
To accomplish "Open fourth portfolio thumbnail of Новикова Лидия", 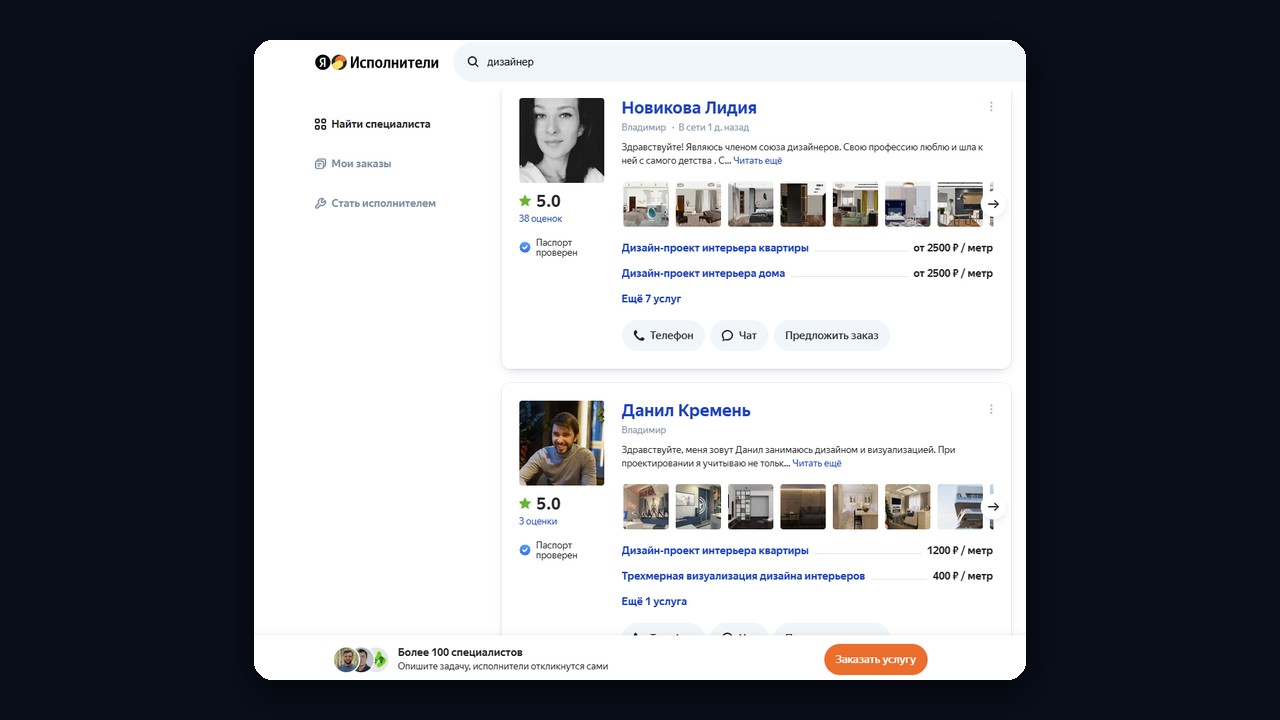I will (x=803, y=204).
